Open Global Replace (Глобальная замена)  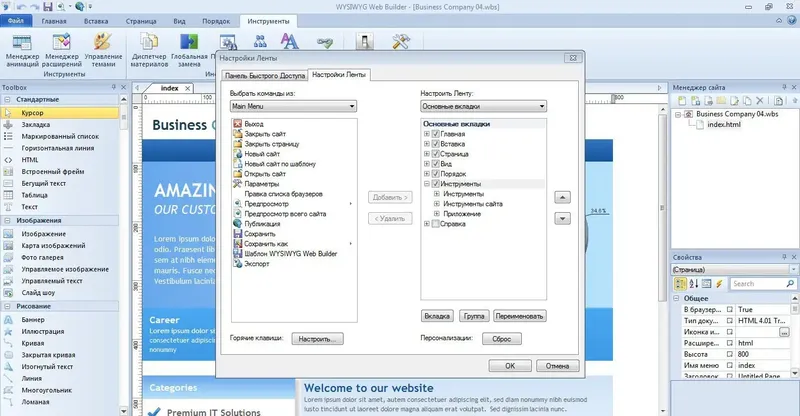[x=189, y=51]
